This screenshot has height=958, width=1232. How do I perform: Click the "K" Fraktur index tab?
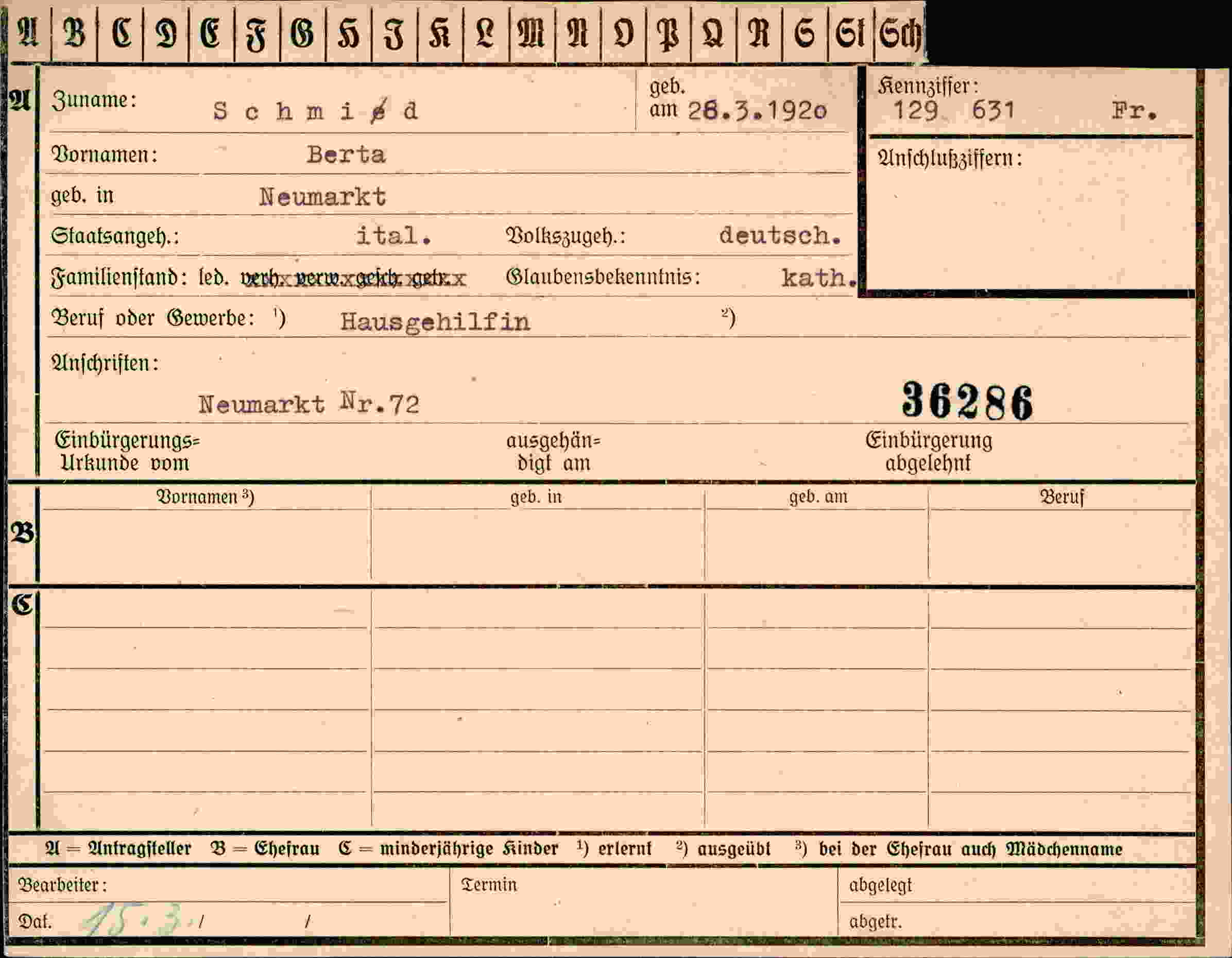(440, 33)
